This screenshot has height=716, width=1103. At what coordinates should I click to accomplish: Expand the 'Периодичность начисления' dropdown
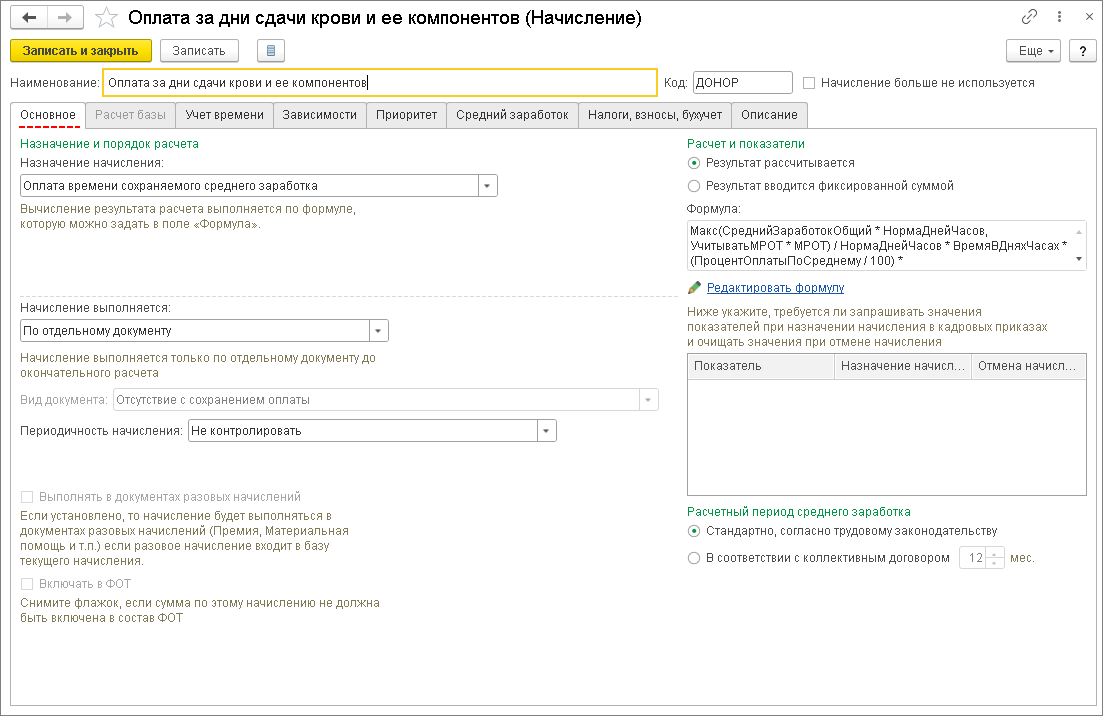(546, 431)
